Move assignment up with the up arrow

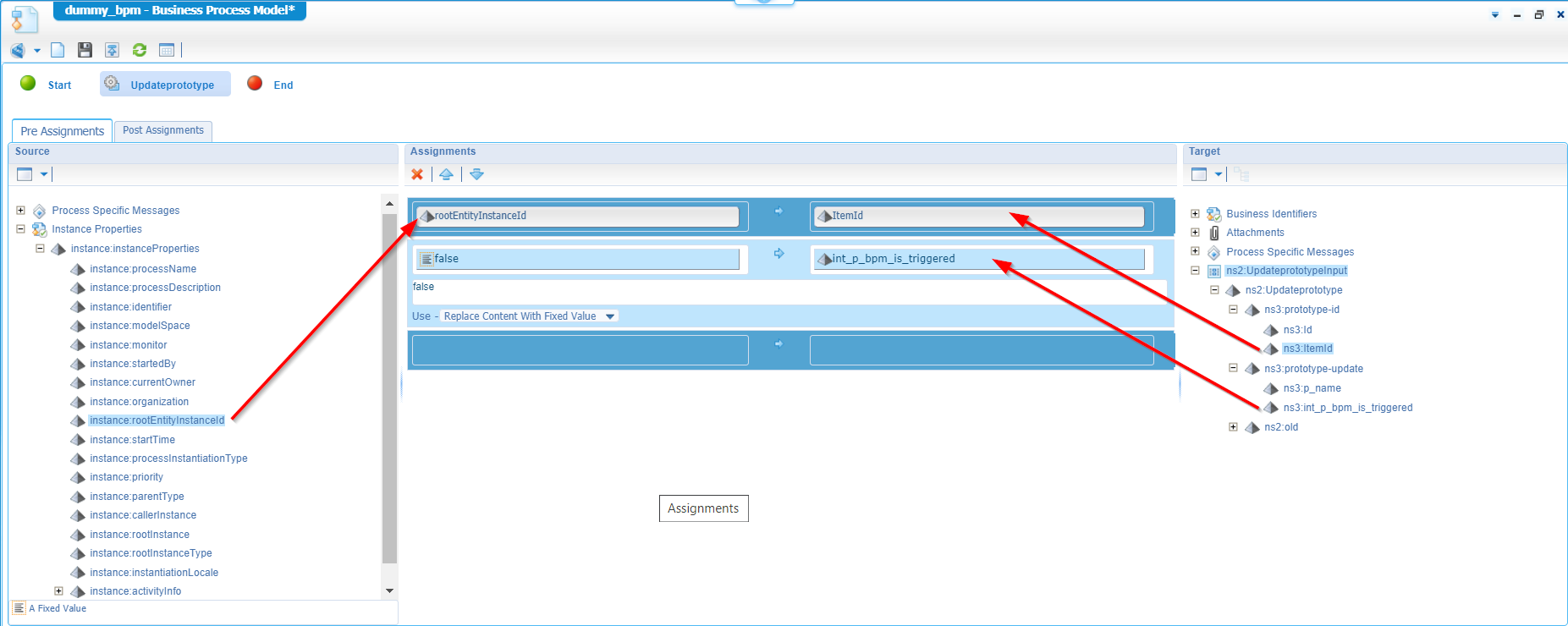(446, 174)
